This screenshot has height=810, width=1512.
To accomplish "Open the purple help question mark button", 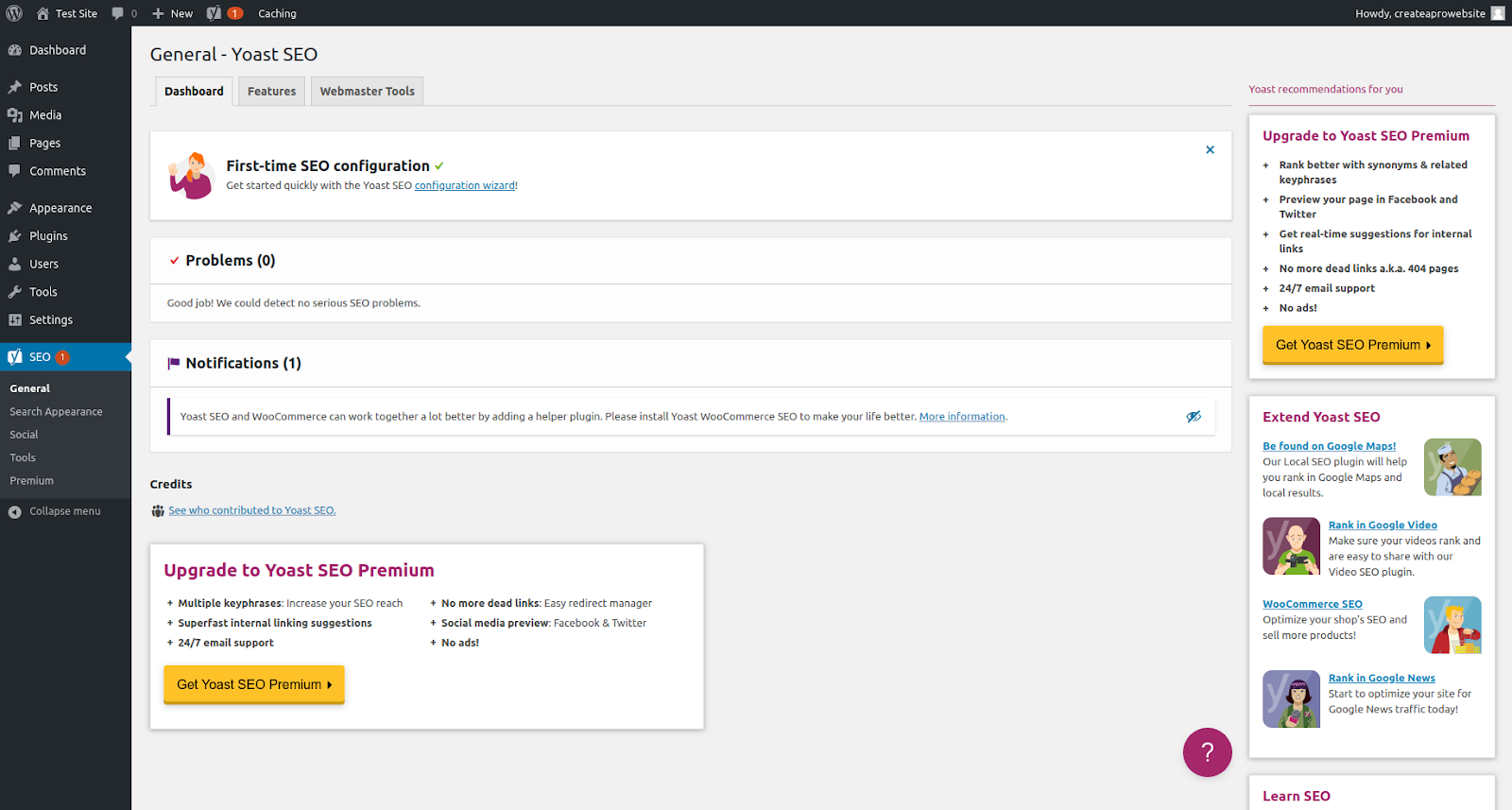I will tap(1208, 752).
